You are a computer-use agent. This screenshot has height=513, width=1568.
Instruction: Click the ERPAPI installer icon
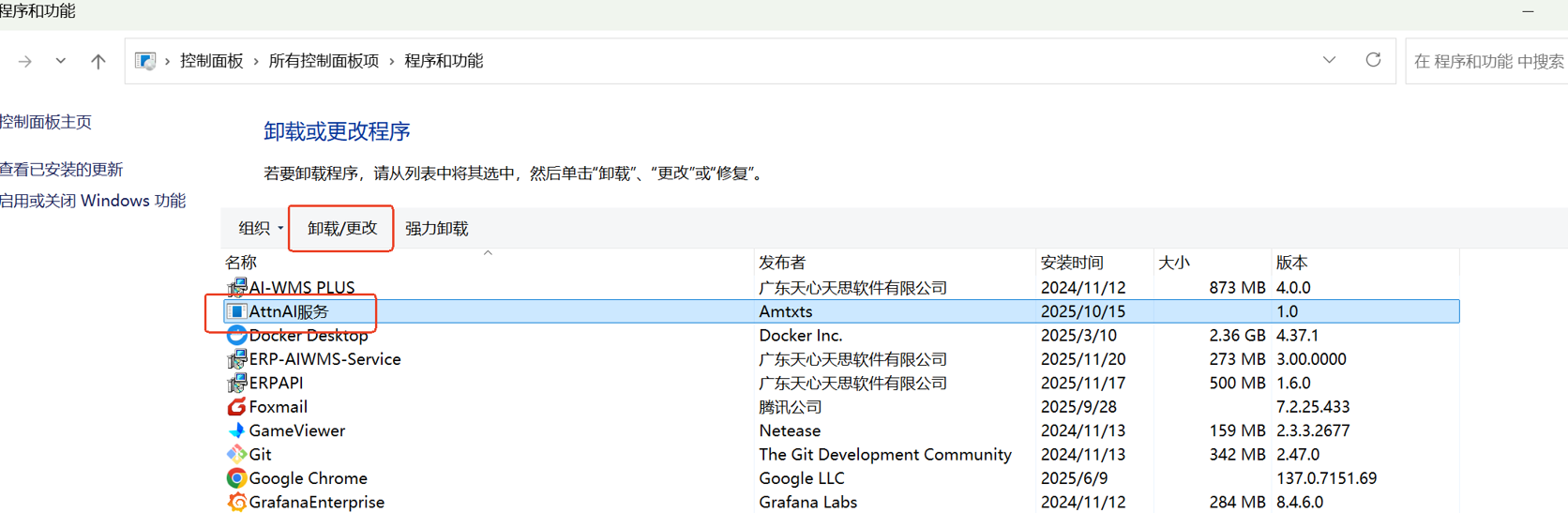(236, 383)
